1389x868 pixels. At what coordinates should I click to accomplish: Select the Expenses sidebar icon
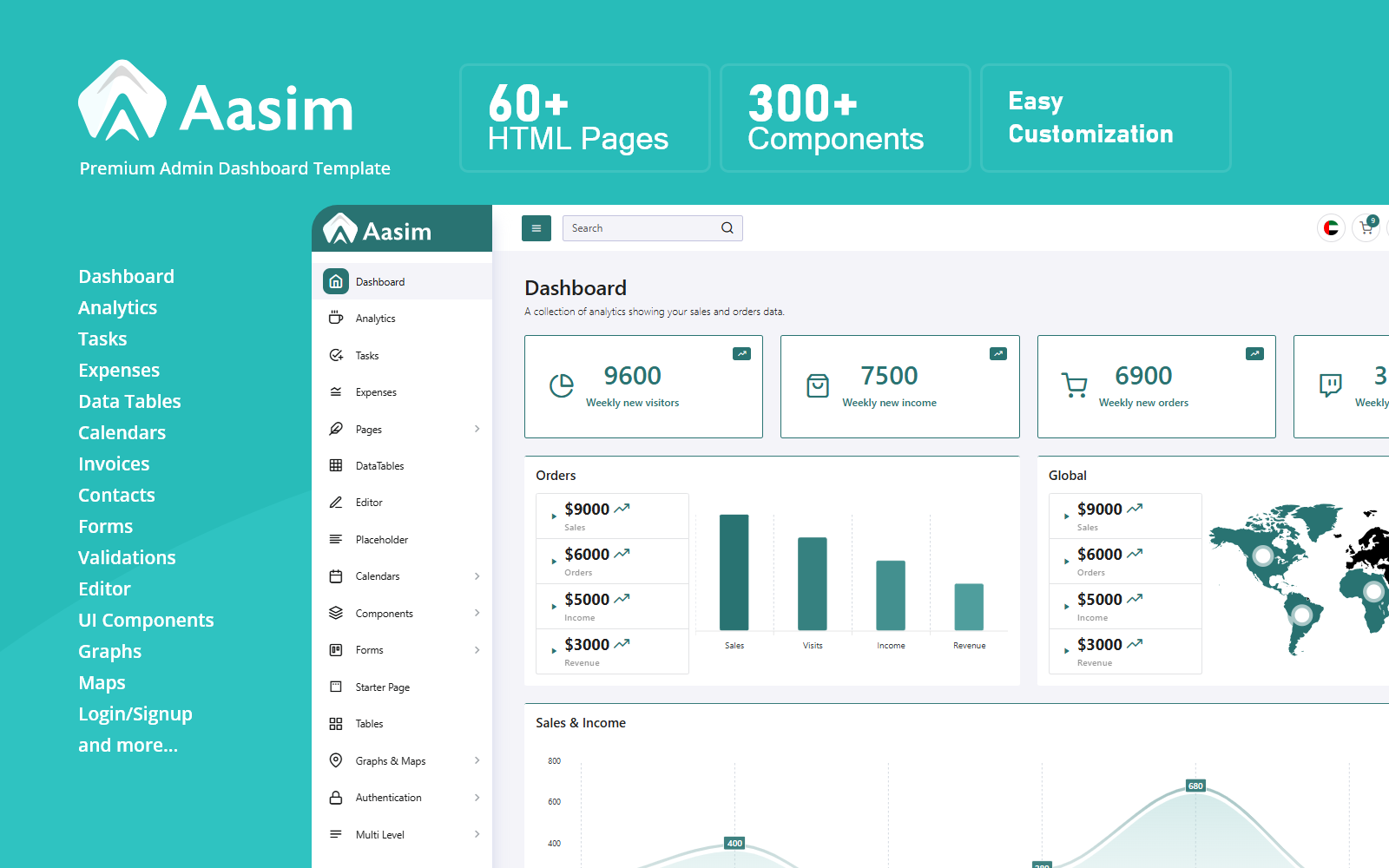pyautogui.click(x=336, y=391)
